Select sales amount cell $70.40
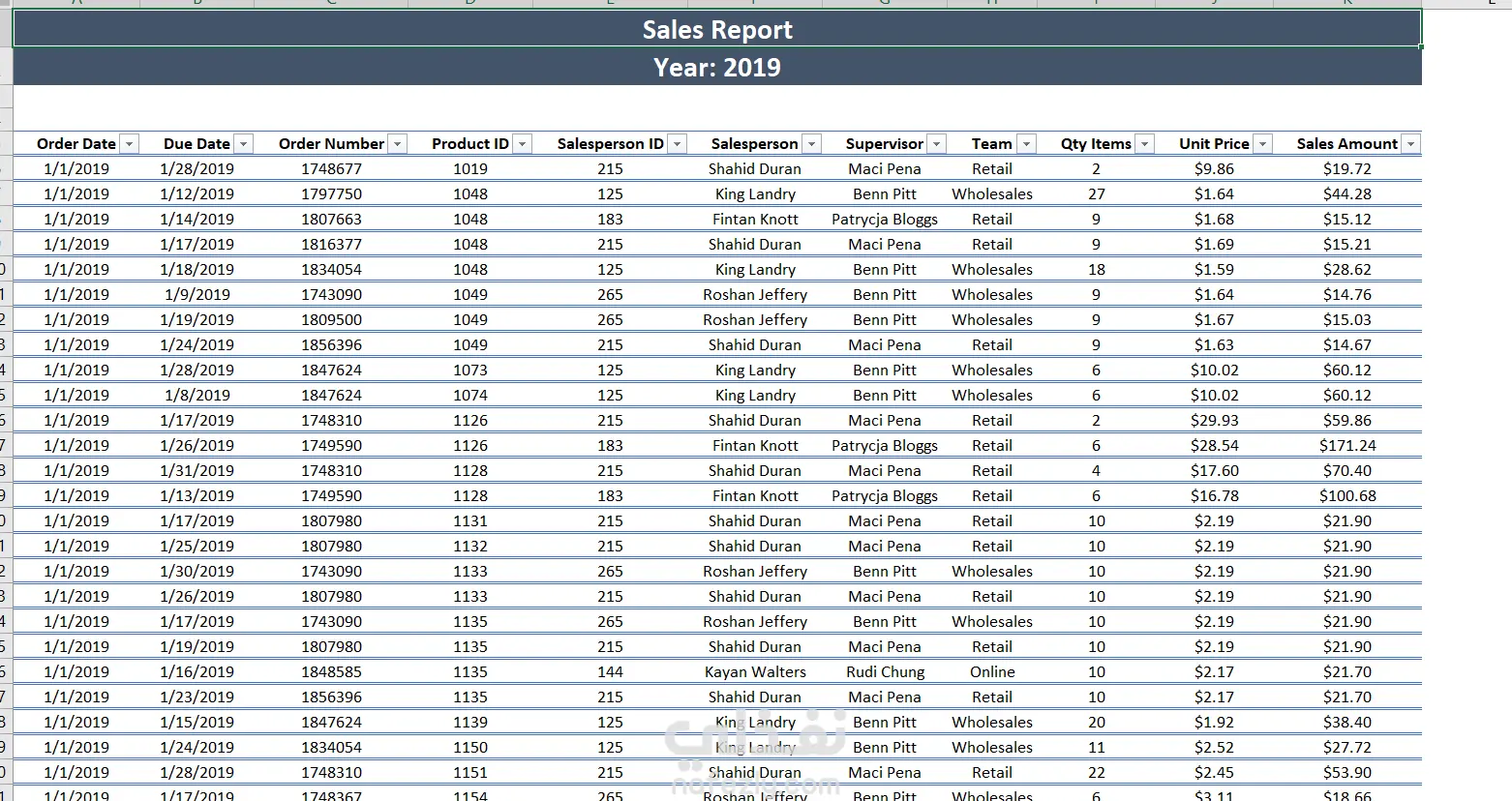This screenshot has height=801, width=1512. point(1347,470)
